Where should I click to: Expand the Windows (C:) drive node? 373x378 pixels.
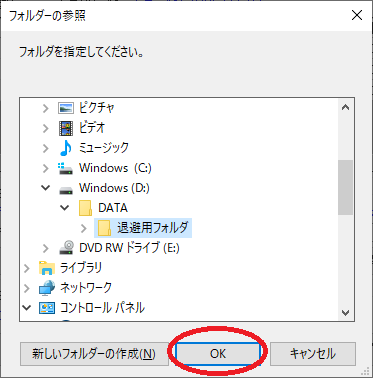tap(46, 168)
